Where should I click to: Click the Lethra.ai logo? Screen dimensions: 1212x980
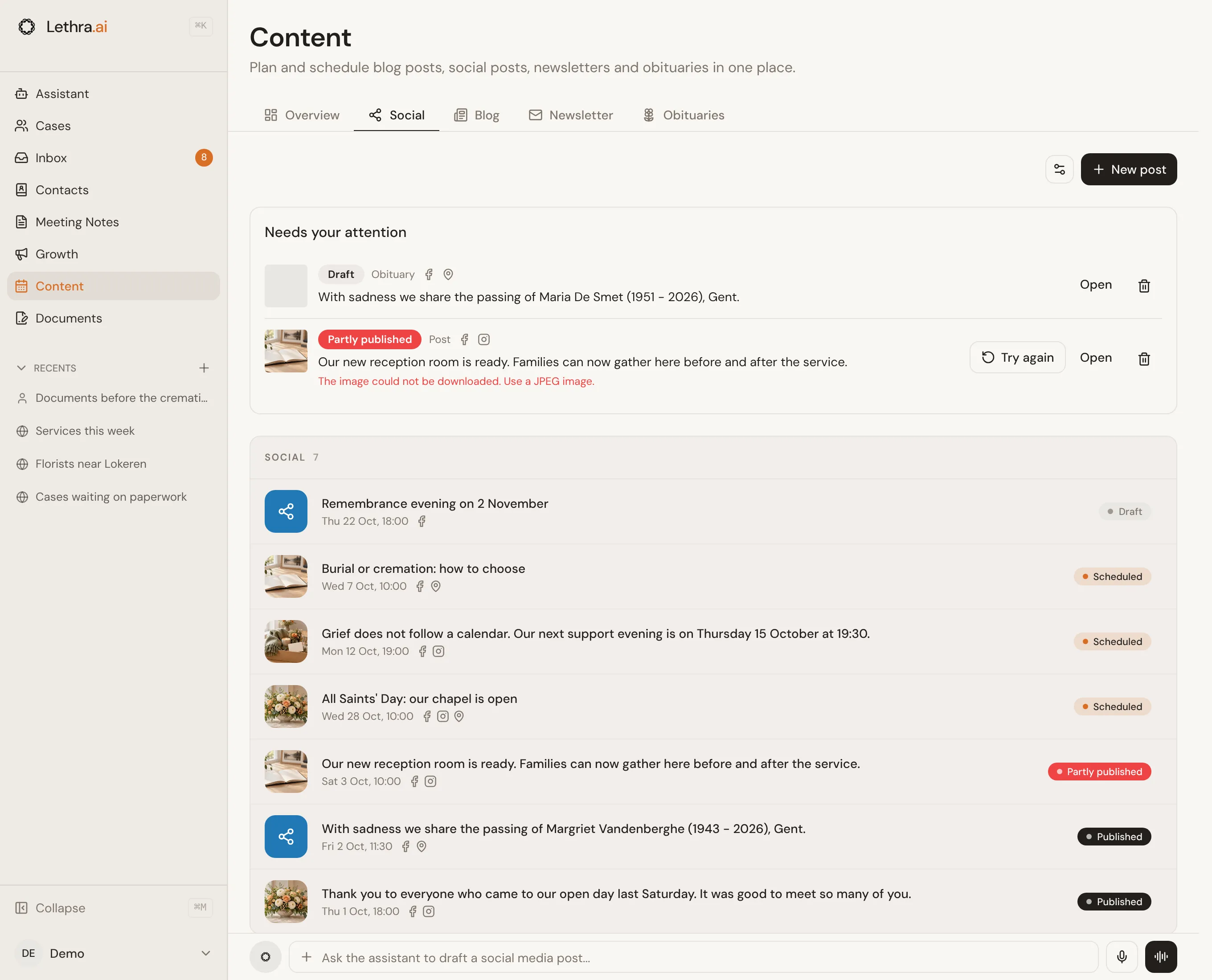coord(63,27)
